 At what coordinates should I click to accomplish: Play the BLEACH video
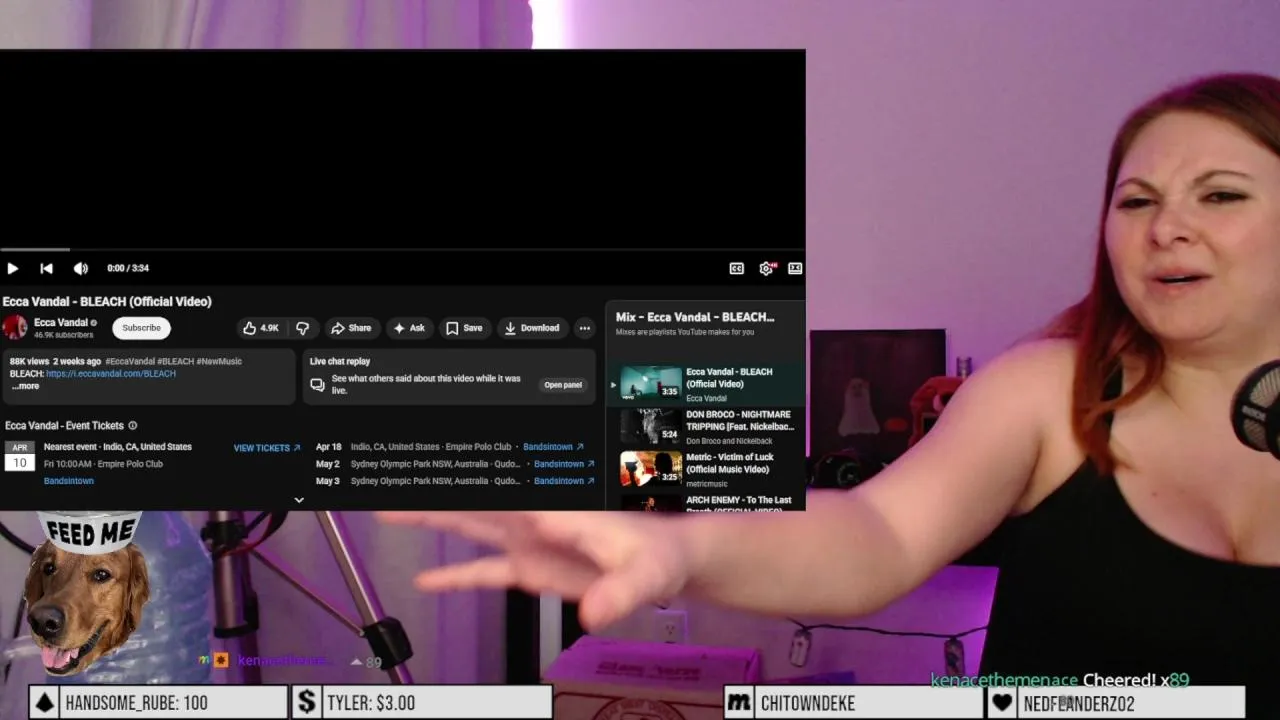pos(12,268)
